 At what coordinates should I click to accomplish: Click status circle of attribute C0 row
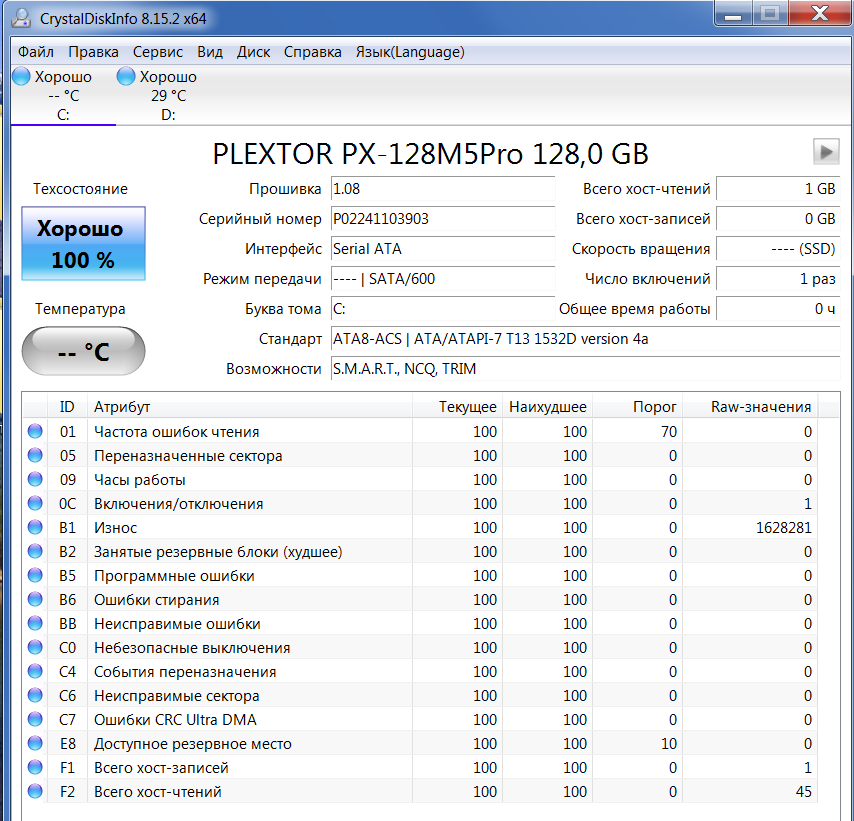coord(35,647)
